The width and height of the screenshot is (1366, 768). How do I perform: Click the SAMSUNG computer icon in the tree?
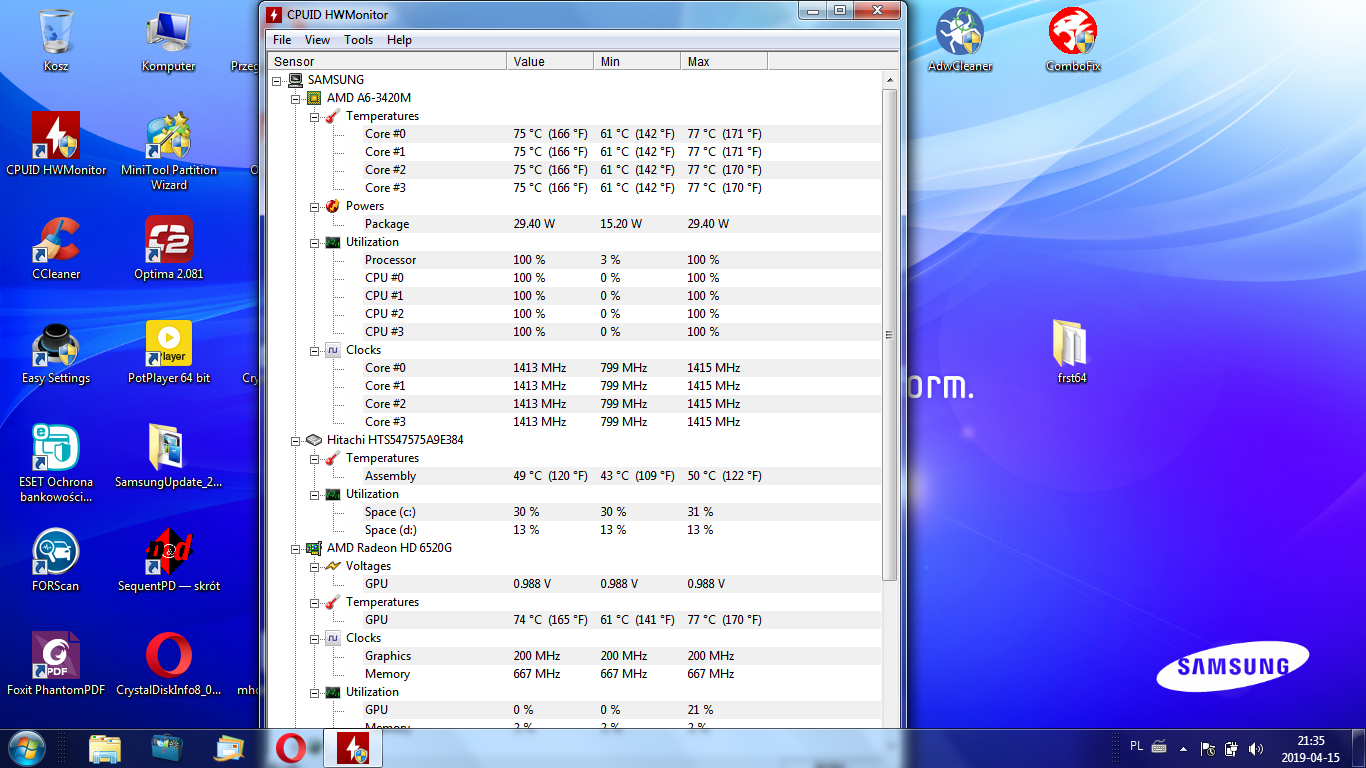tap(295, 80)
